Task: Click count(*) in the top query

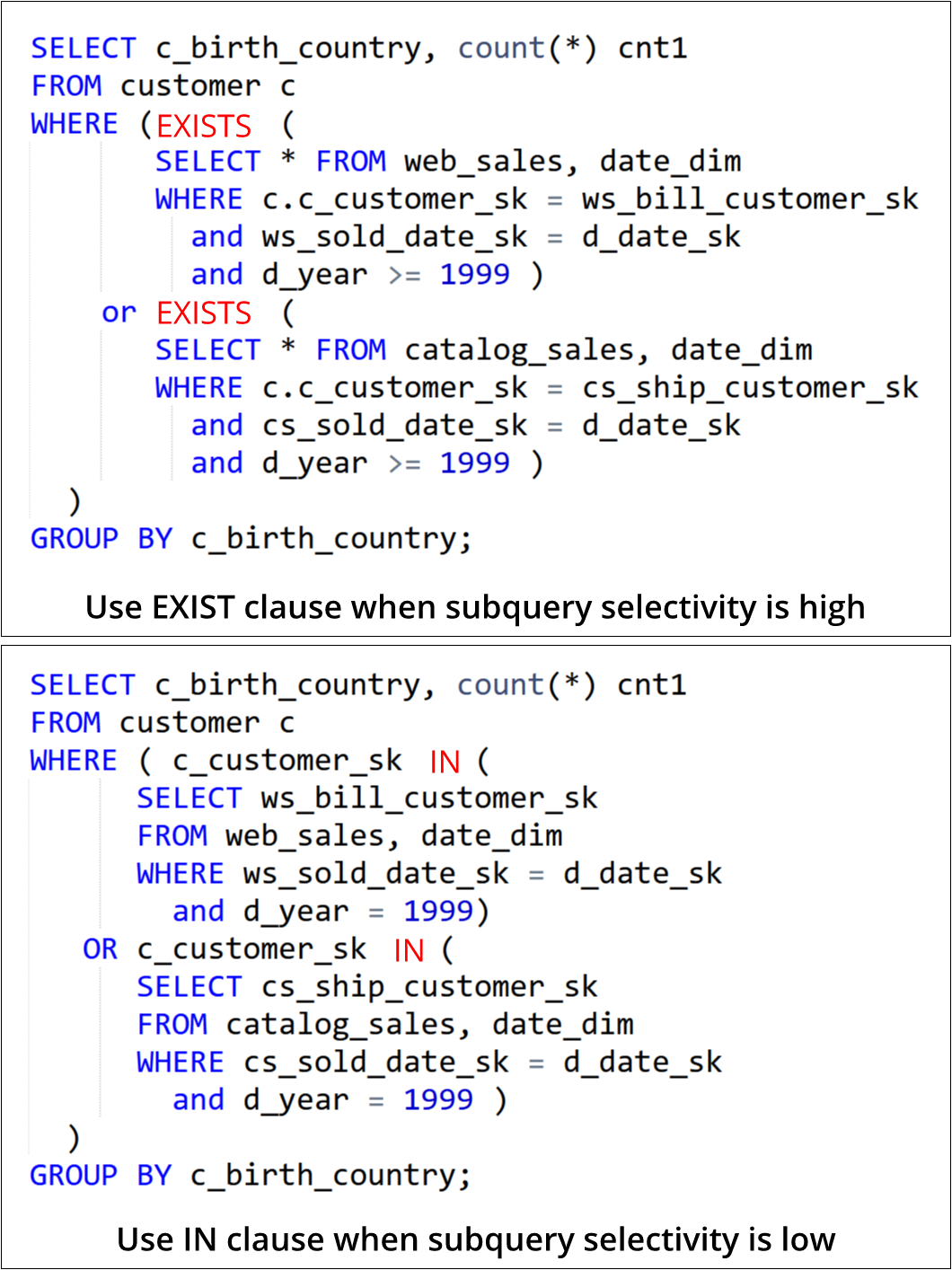Action: pos(526,49)
